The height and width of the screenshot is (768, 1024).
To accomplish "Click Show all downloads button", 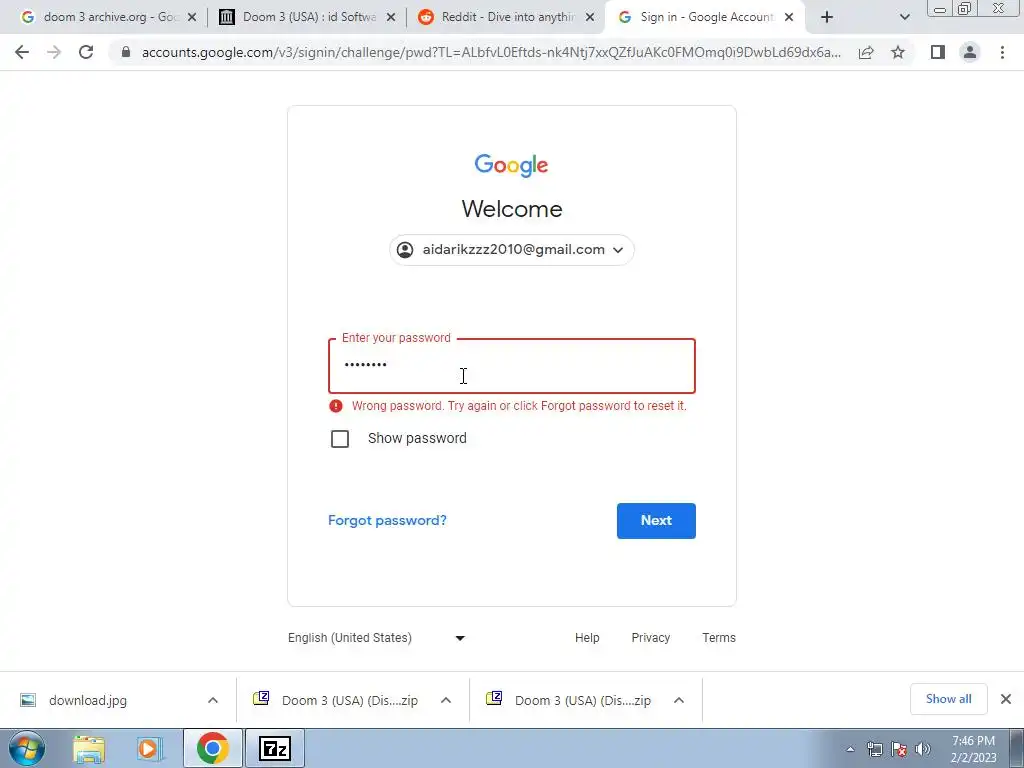I will pyautogui.click(x=948, y=699).
